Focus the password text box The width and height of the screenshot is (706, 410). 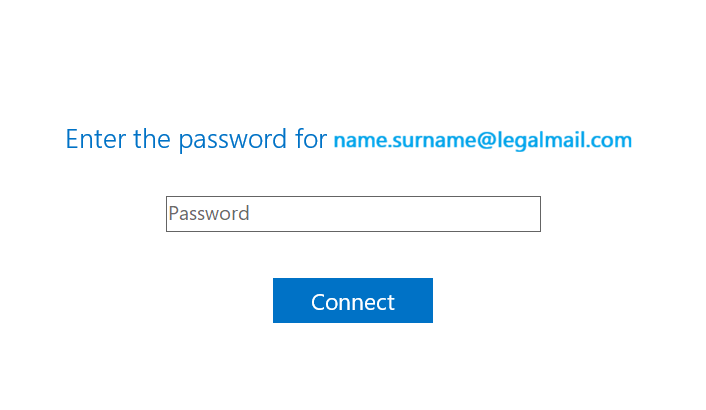pyautogui.click(x=353, y=214)
